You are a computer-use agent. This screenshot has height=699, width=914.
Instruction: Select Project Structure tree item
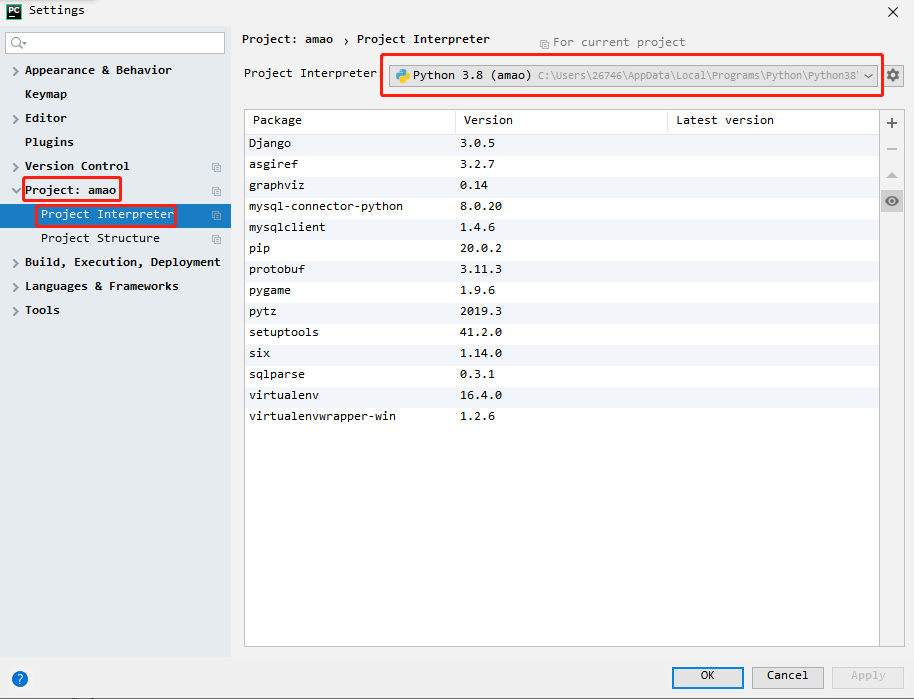(100, 238)
